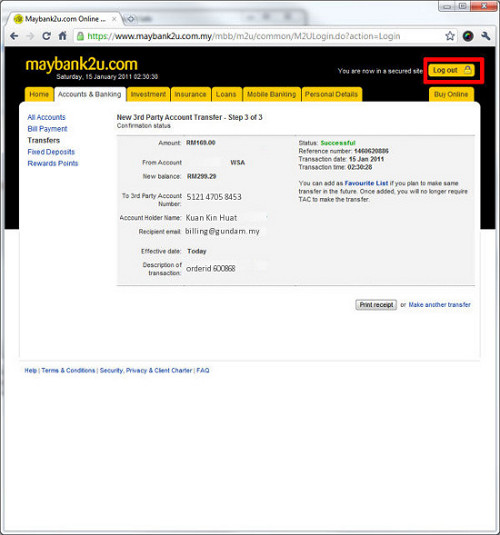Image resolution: width=500 pixels, height=535 pixels.
Task: Open Personal Details tab
Action: [331, 94]
